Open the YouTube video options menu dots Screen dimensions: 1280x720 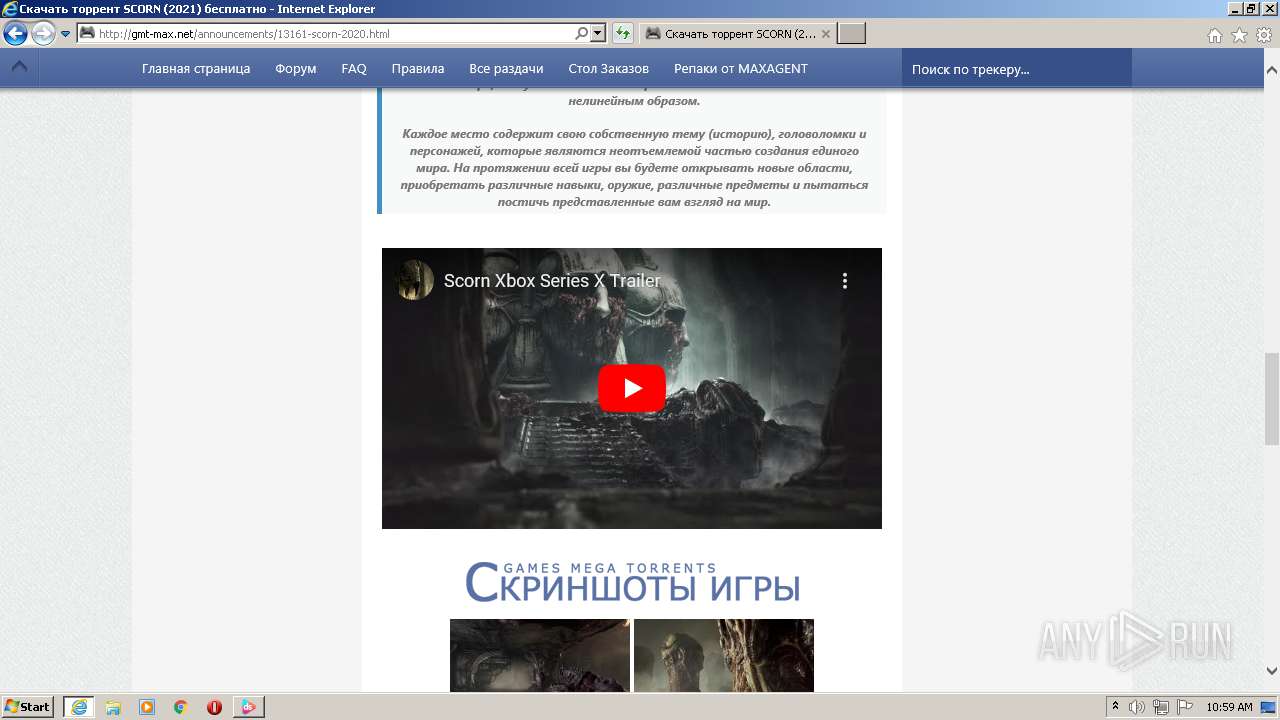845,281
